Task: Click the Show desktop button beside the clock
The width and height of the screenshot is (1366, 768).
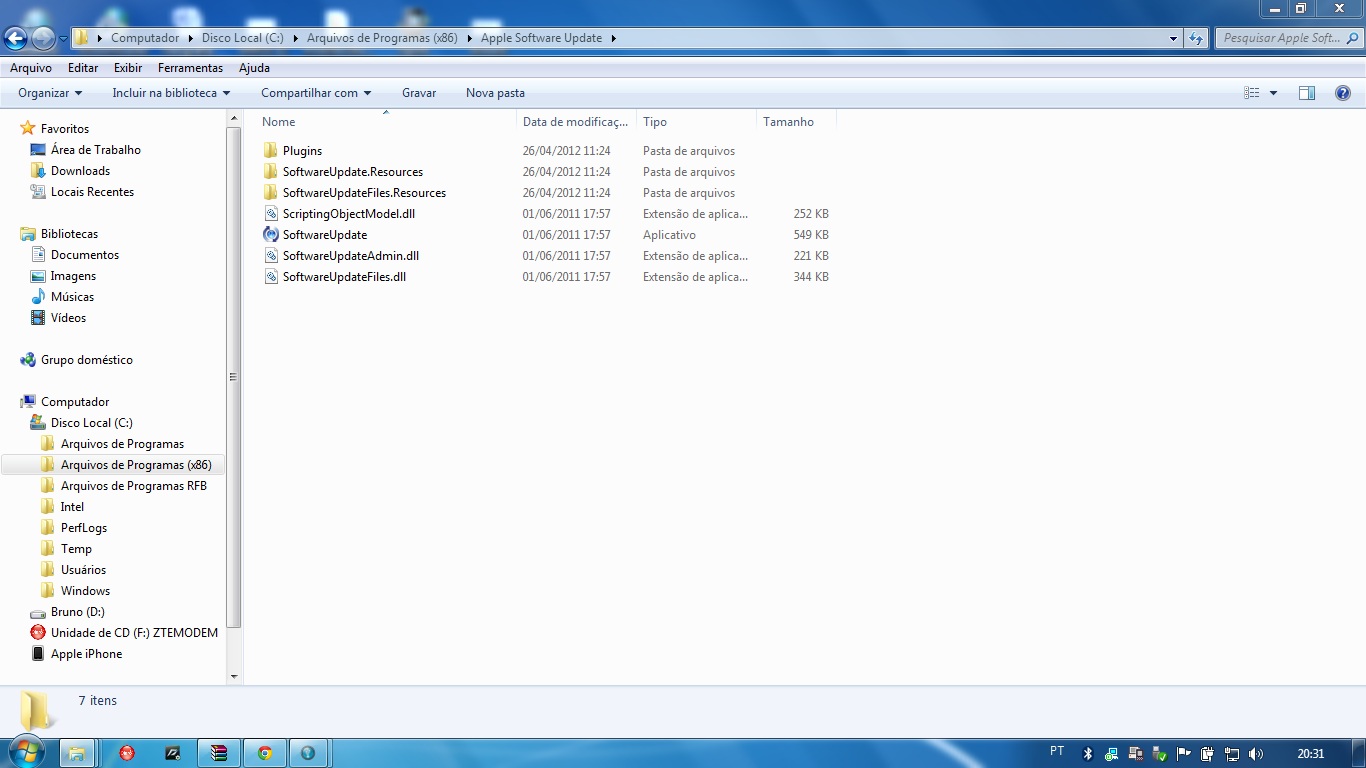Action: point(1359,754)
